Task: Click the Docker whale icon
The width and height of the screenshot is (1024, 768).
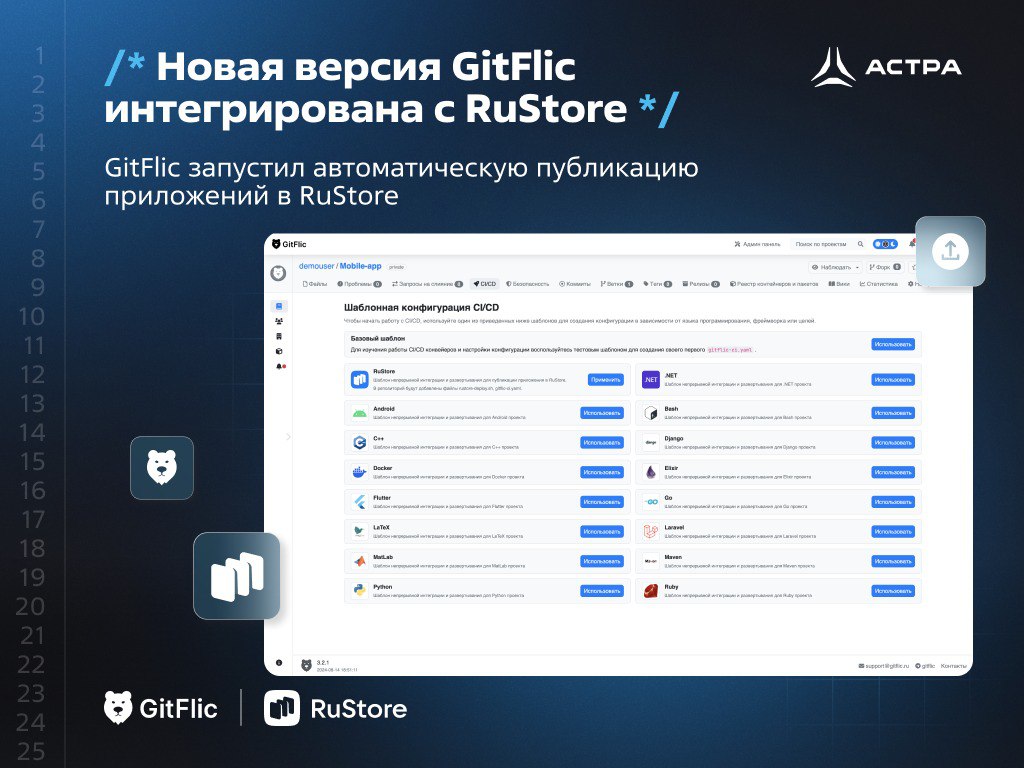Action: coord(359,472)
